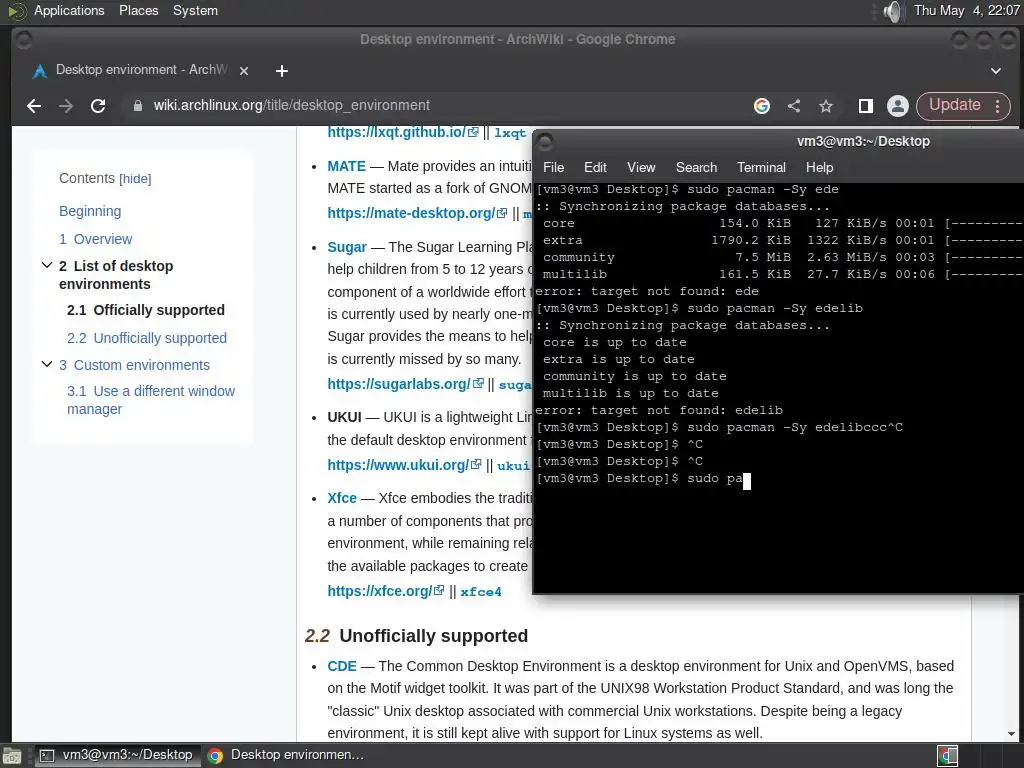1024x768 pixels.
Task: Click the Chrome address bar URL
Action: [291, 106]
